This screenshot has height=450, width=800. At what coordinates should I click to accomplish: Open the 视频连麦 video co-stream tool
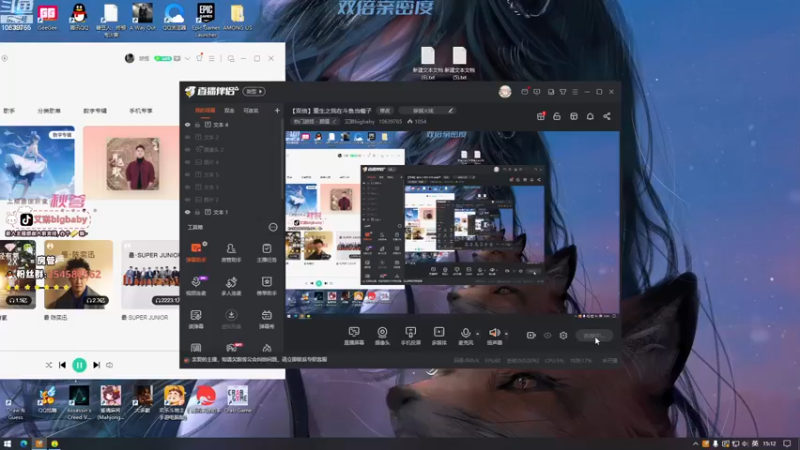coord(196,286)
